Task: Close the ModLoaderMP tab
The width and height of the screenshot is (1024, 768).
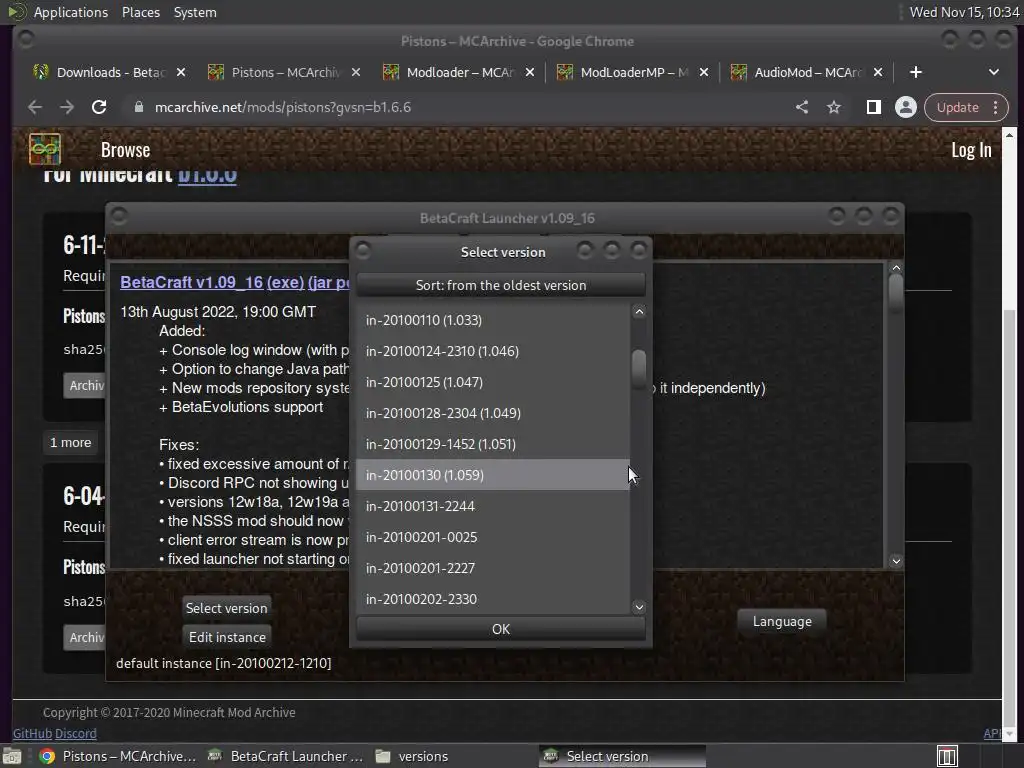Action: (x=704, y=72)
